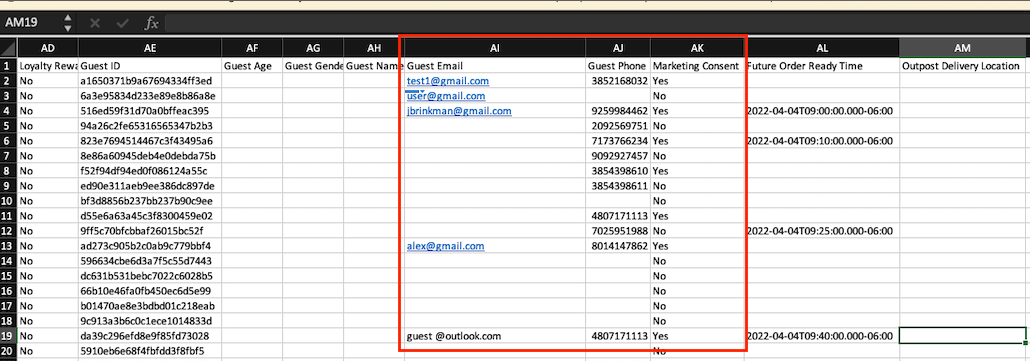Viewport: 1030px width, 361px height.
Task: Click phone number 9259984462 cell
Action: click(x=617, y=111)
